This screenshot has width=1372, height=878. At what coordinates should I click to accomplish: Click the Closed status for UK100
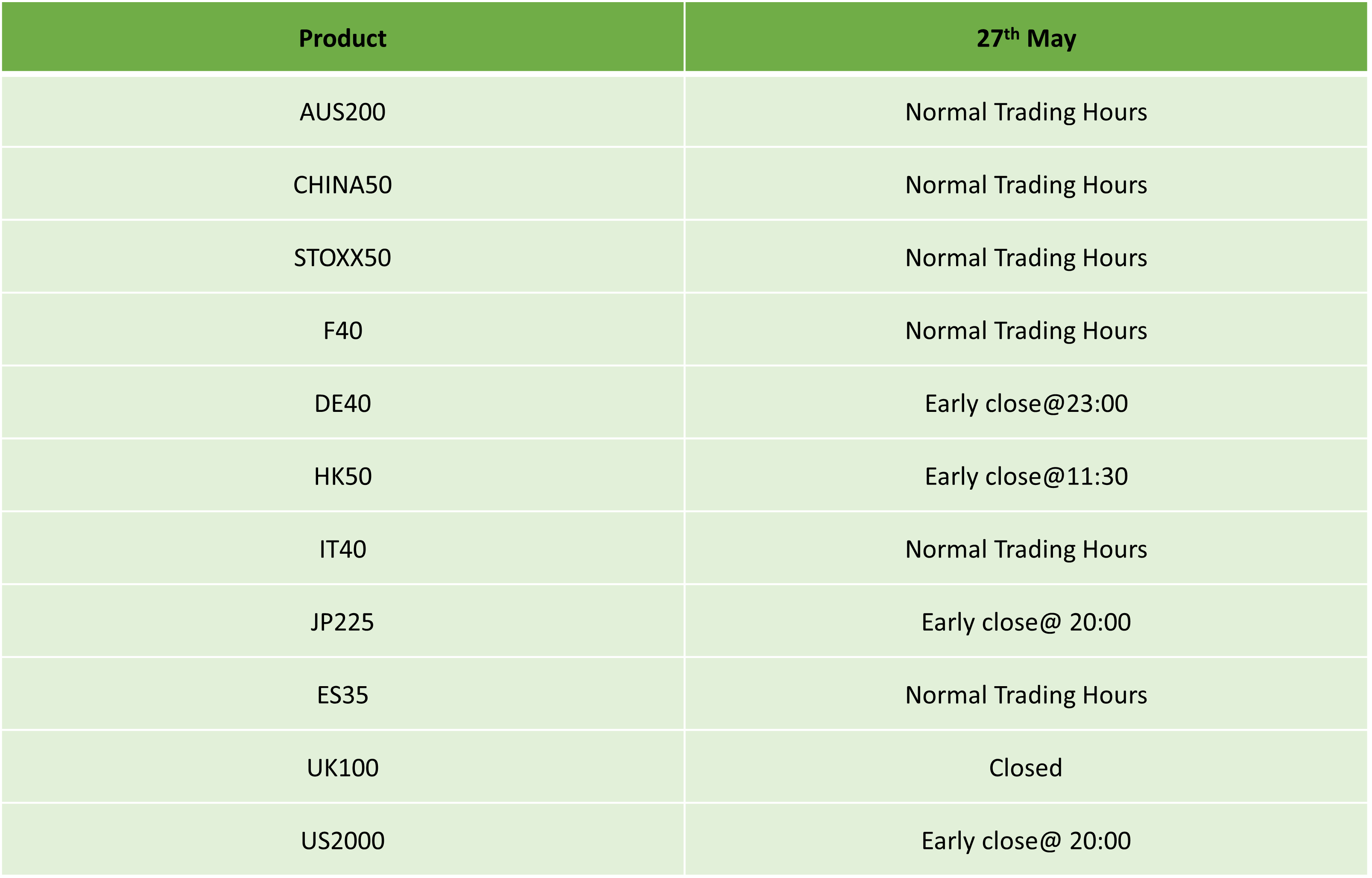click(x=1026, y=768)
